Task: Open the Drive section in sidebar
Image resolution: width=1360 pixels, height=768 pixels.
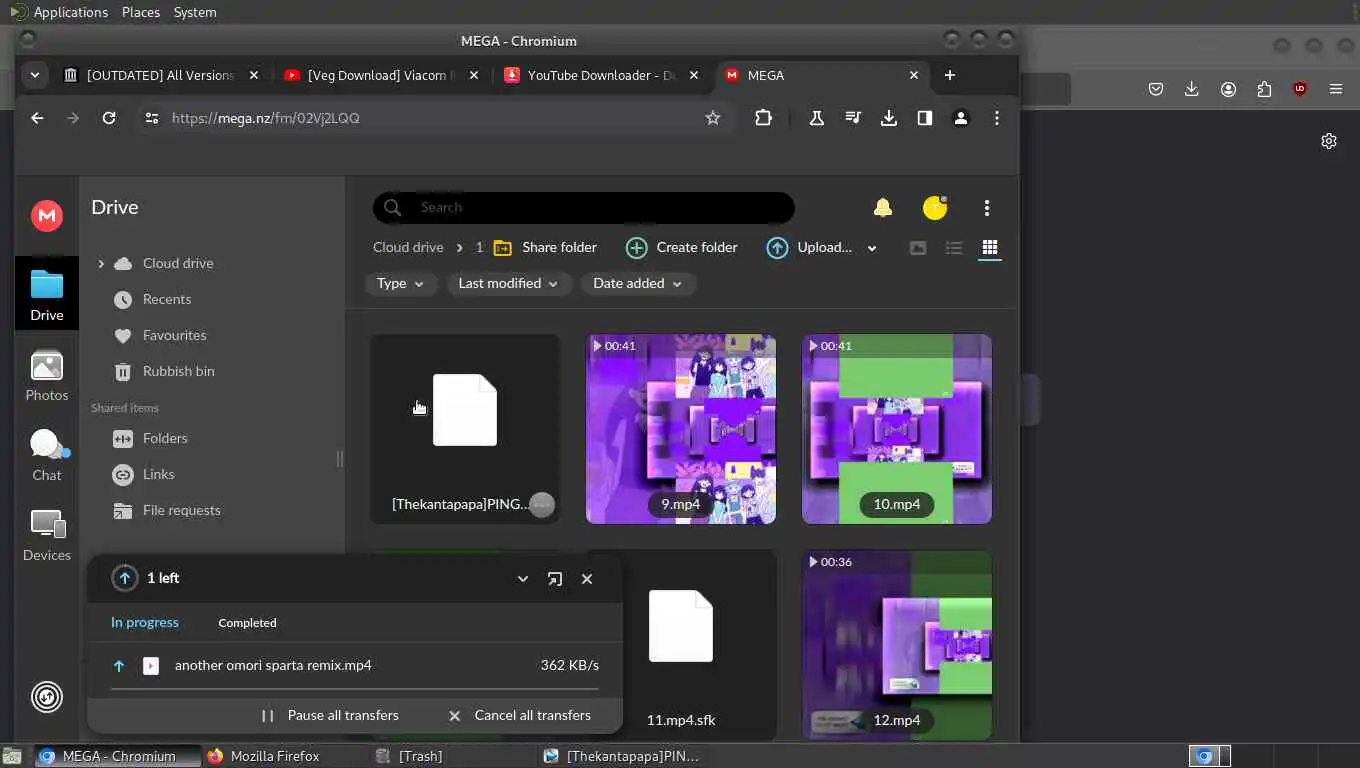Action: 47,293
